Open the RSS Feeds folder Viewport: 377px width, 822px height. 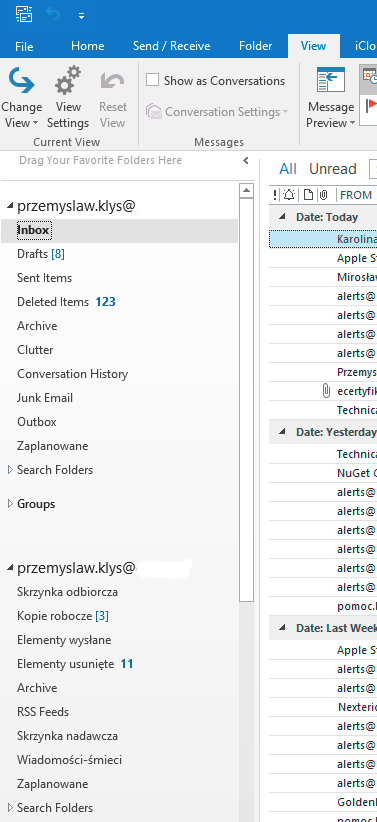click(x=43, y=712)
